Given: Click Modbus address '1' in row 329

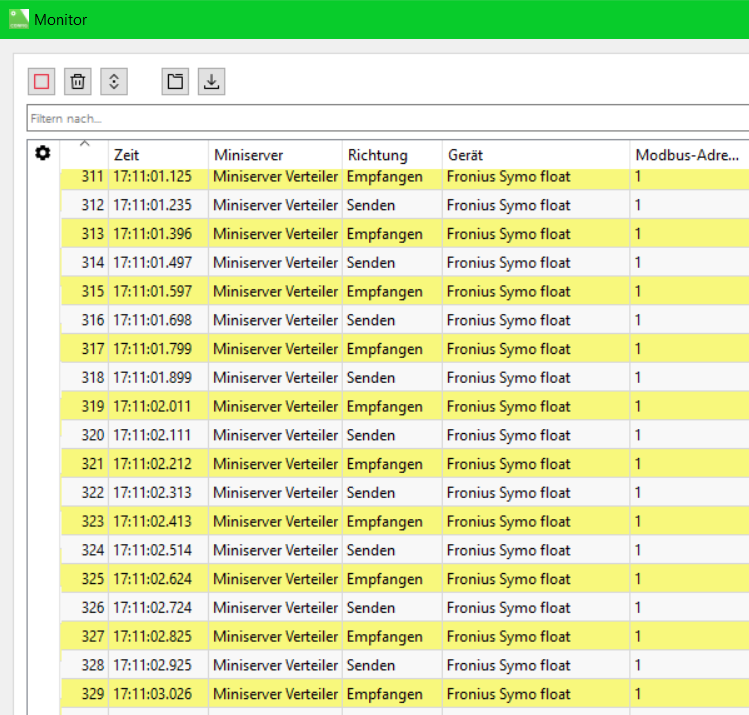Looking at the screenshot, I should click(638, 694).
